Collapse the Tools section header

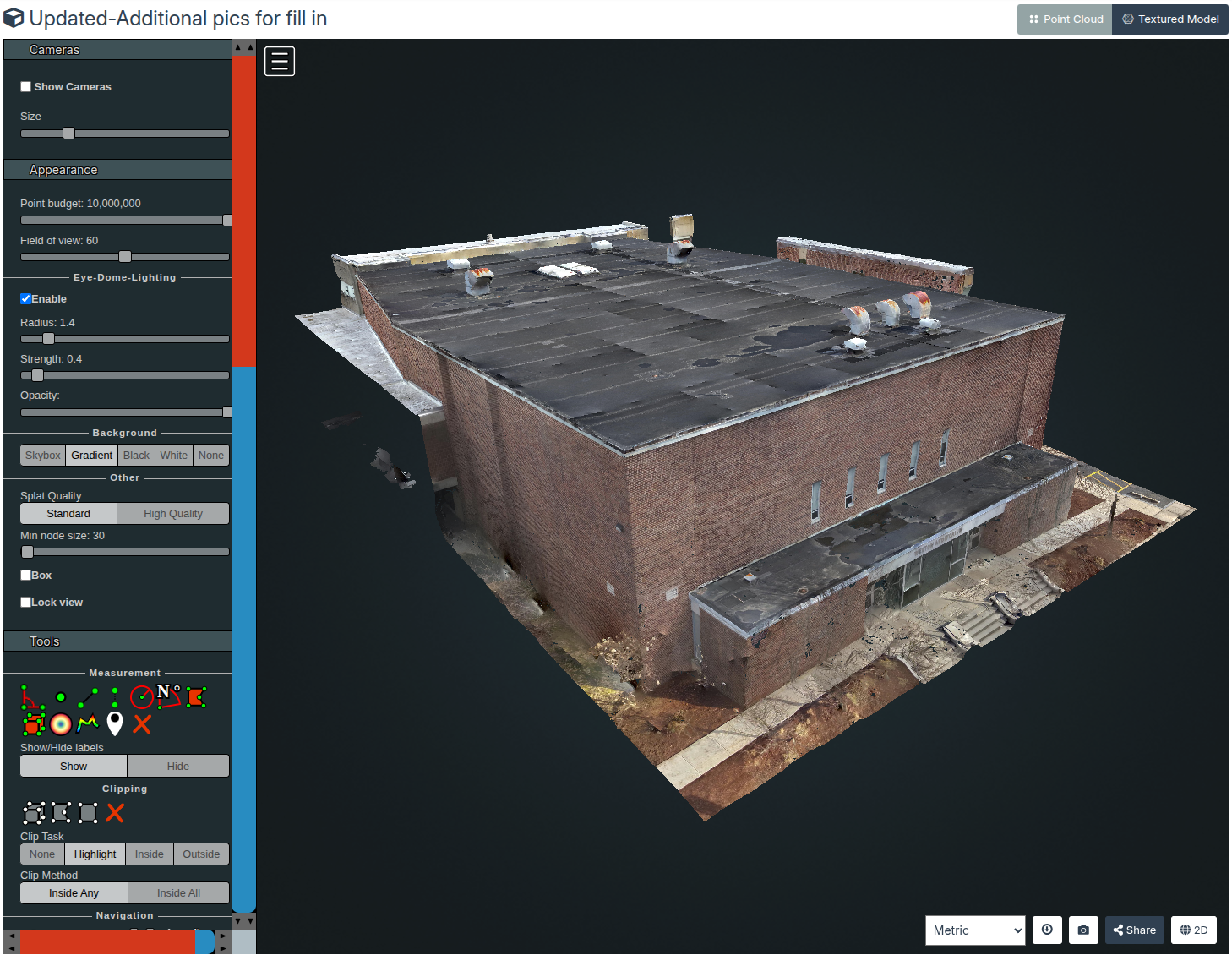coord(117,641)
